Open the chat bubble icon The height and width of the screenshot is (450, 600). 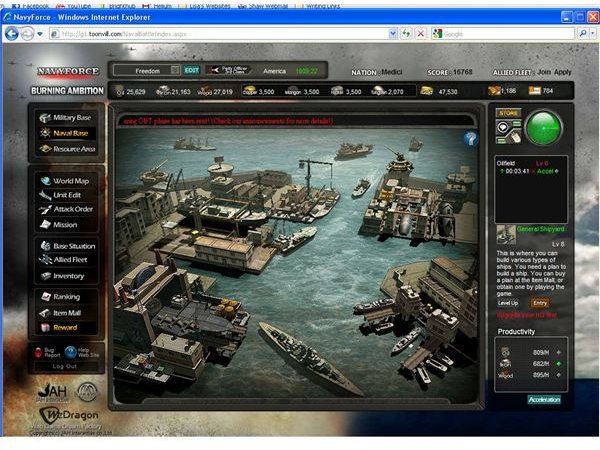coord(504,127)
